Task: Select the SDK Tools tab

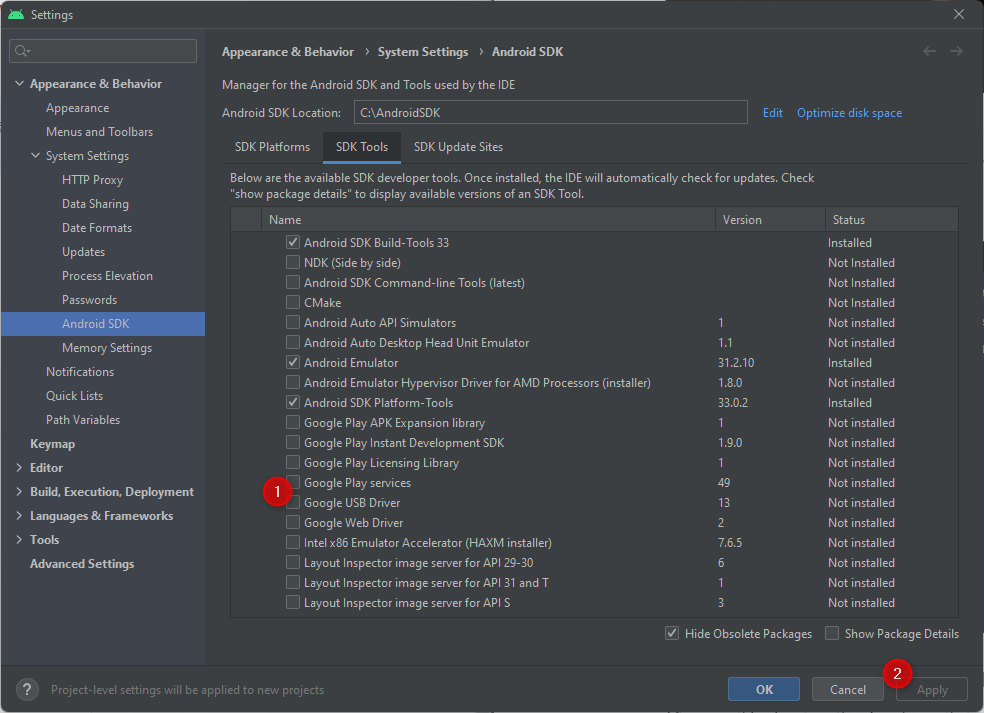Action: coord(362,147)
